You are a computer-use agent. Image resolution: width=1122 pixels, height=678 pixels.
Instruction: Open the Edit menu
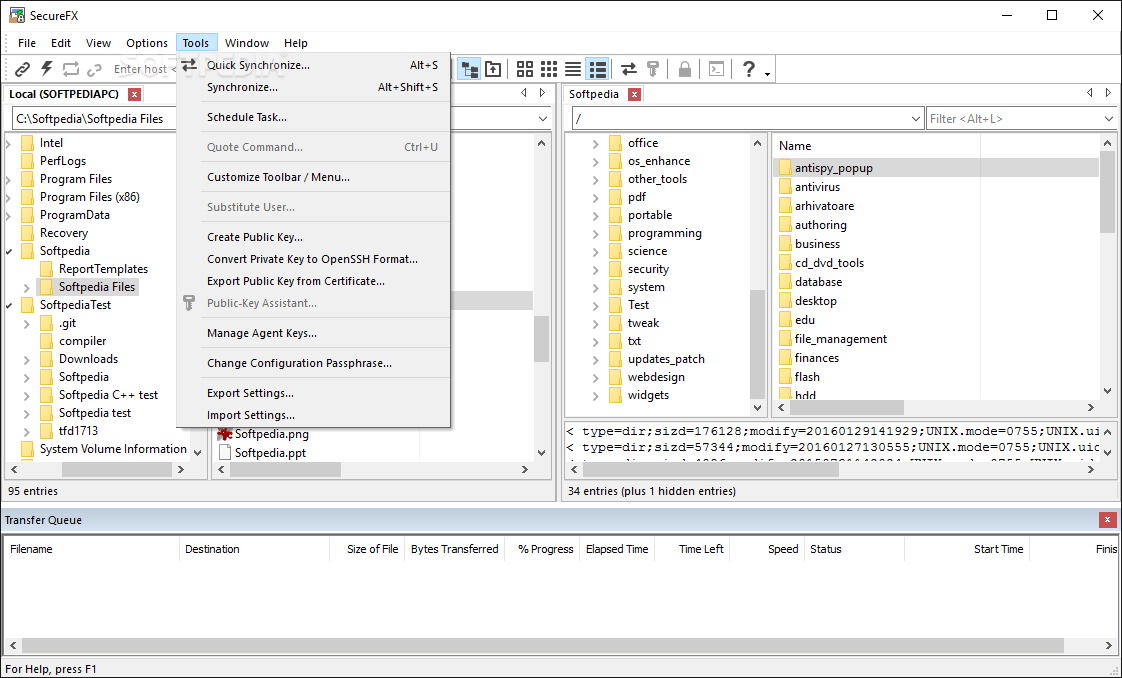click(x=61, y=43)
